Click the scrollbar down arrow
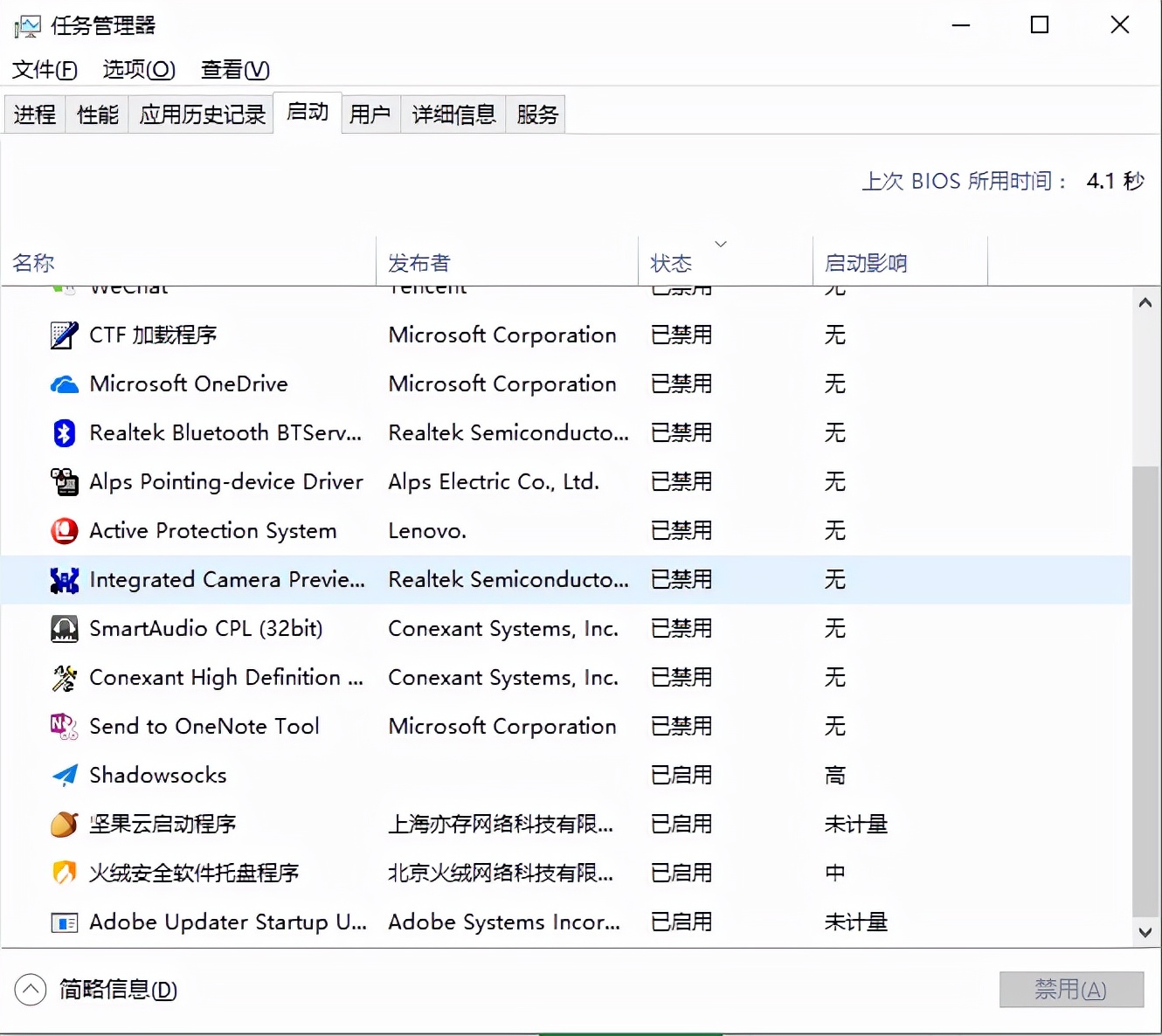This screenshot has height=1036, width=1162. click(1145, 931)
